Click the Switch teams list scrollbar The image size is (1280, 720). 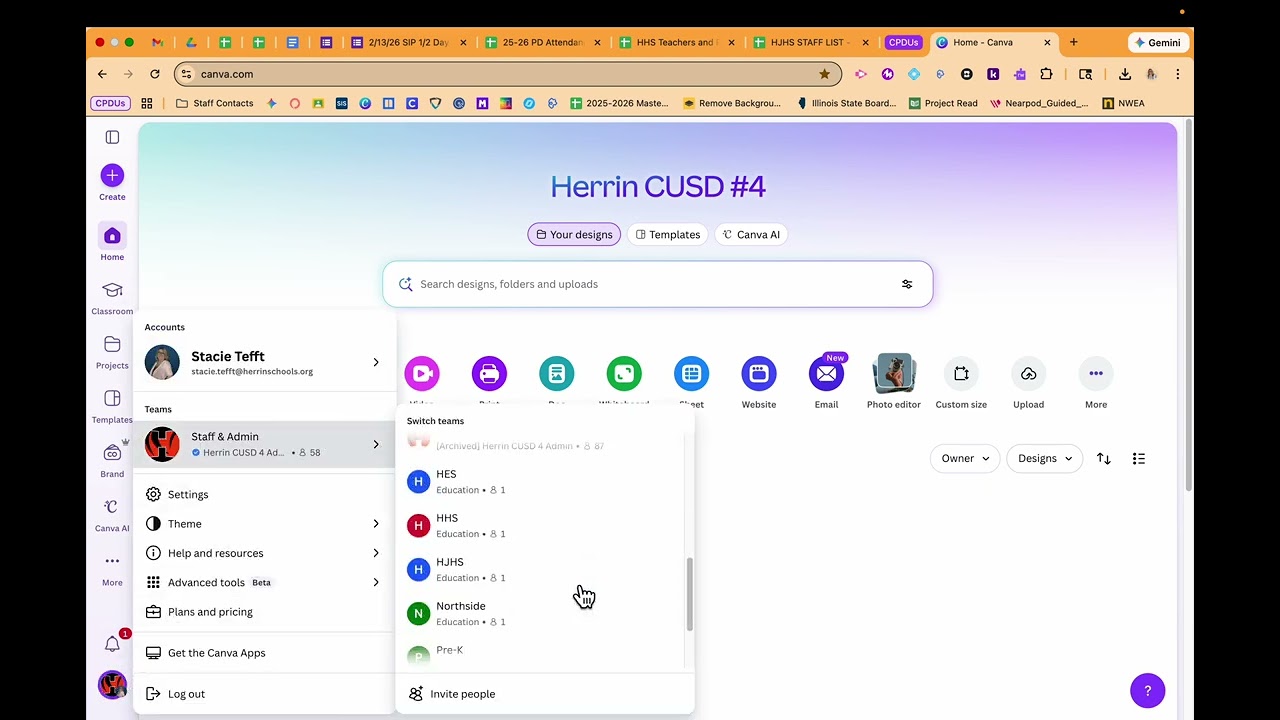point(689,594)
